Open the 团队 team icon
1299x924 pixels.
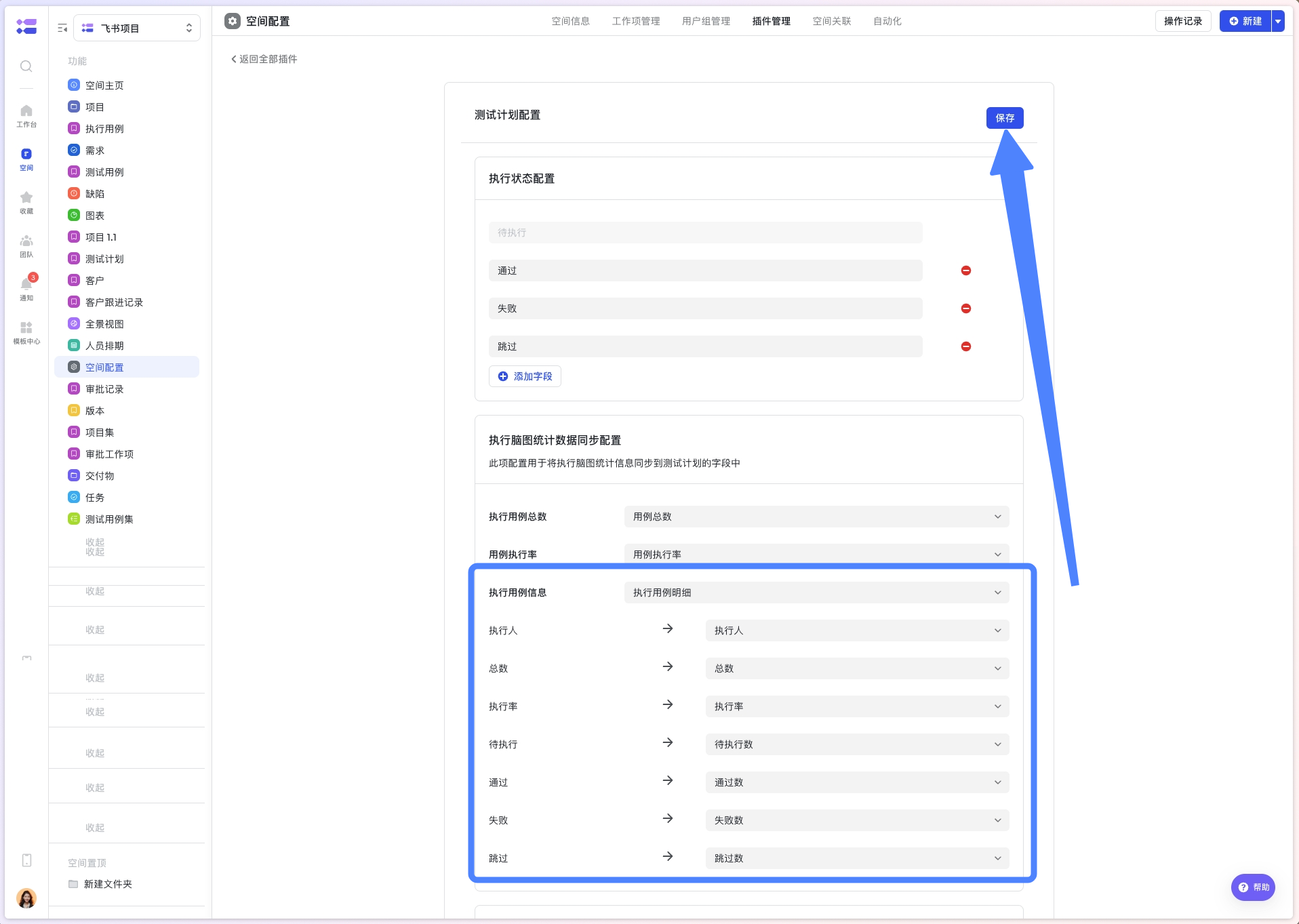pyautogui.click(x=26, y=245)
